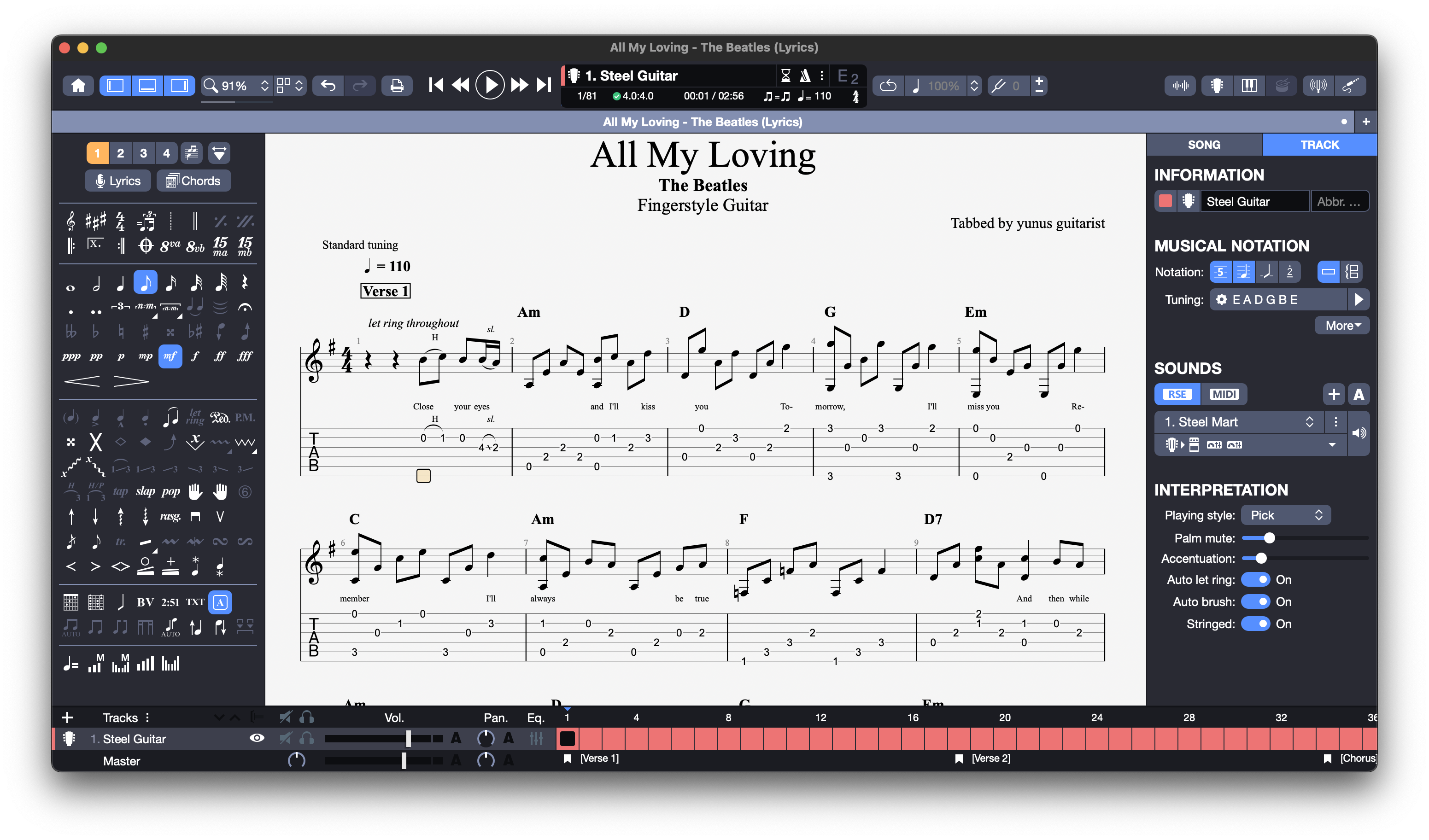The height and width of the screenshot is (840, 1429).
Task: Switch sound to MIDI
Action: coord(1224,395)
